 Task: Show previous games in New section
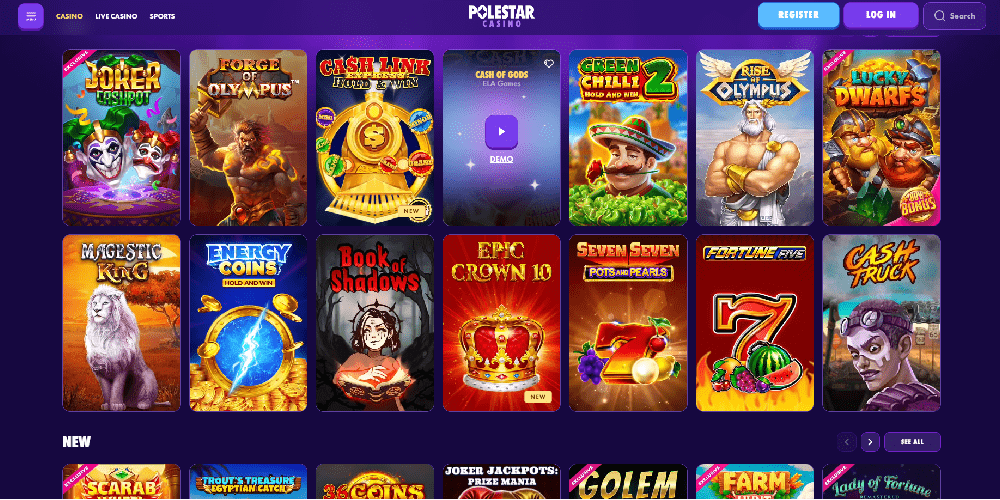tap(847, 441)
